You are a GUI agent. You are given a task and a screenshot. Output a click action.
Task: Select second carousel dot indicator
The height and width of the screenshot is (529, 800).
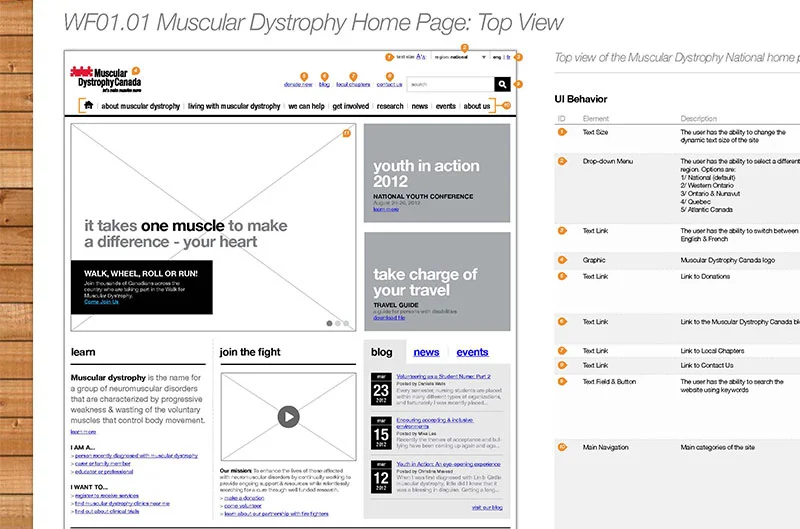(338, 323)
